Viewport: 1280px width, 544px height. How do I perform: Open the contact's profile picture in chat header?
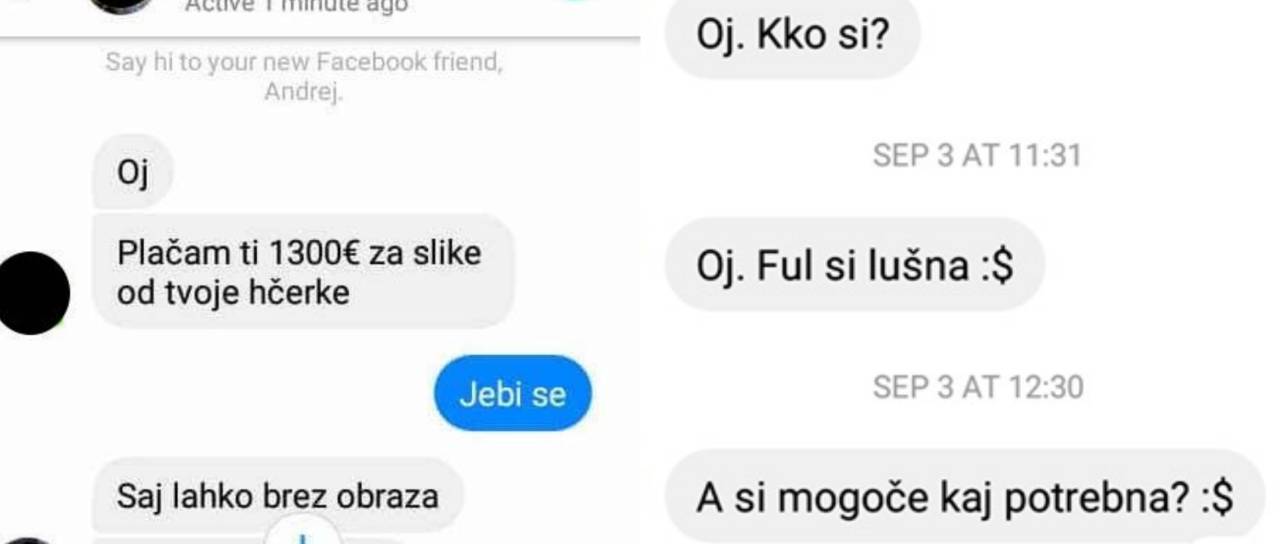pos(122,5)
